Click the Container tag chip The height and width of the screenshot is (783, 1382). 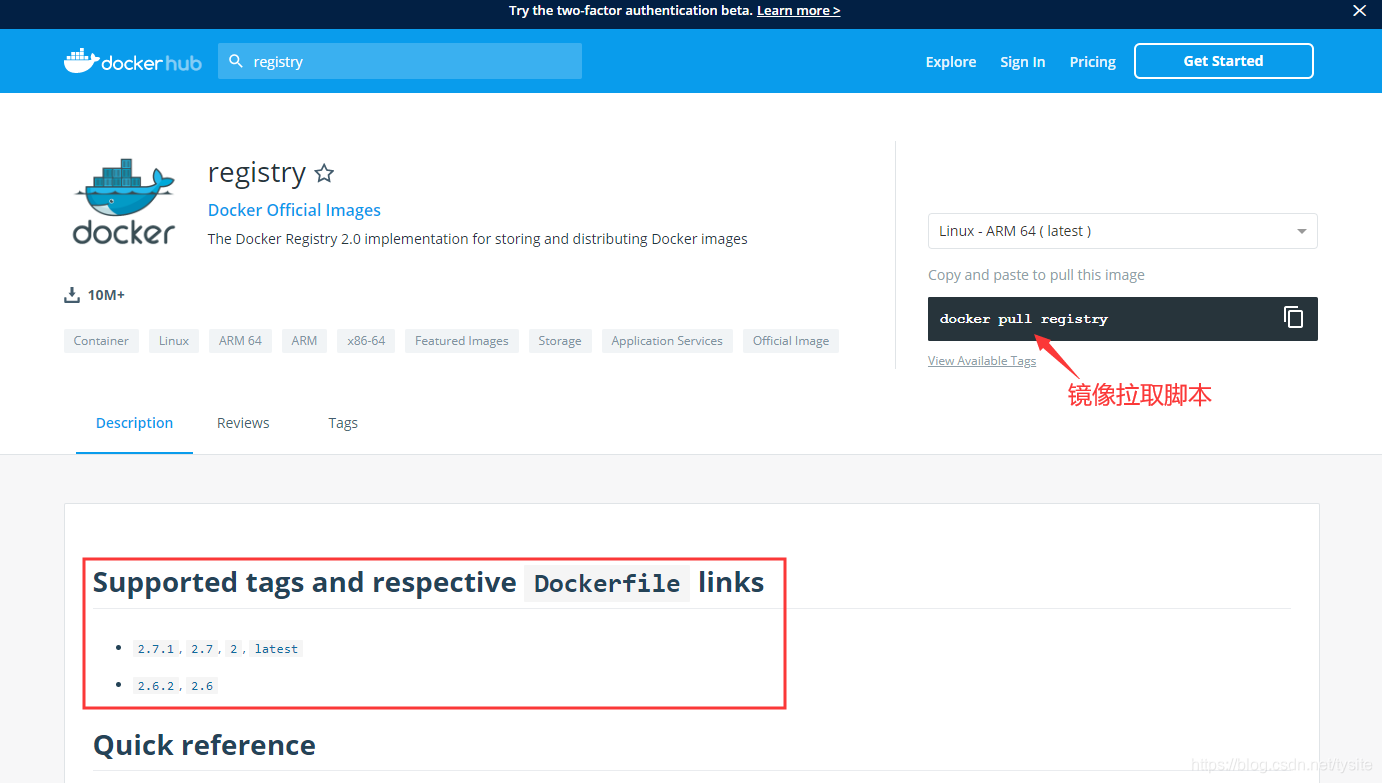coord(101,341)
